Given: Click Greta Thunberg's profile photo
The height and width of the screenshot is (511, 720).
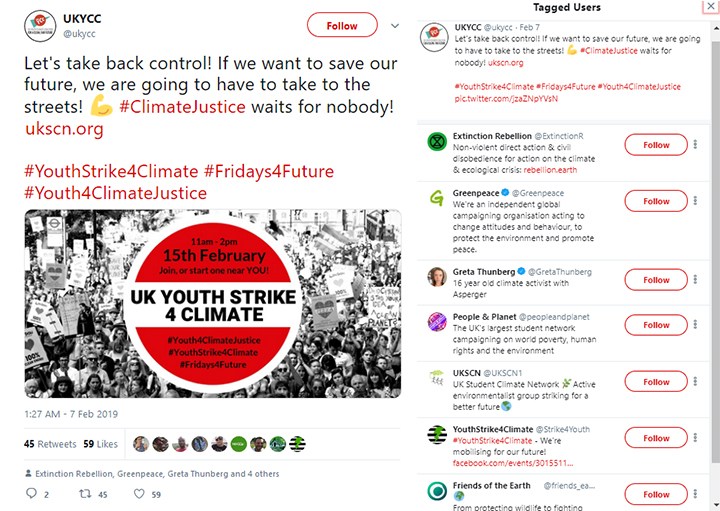Looking at the screenshot, I should click(436, 278).
